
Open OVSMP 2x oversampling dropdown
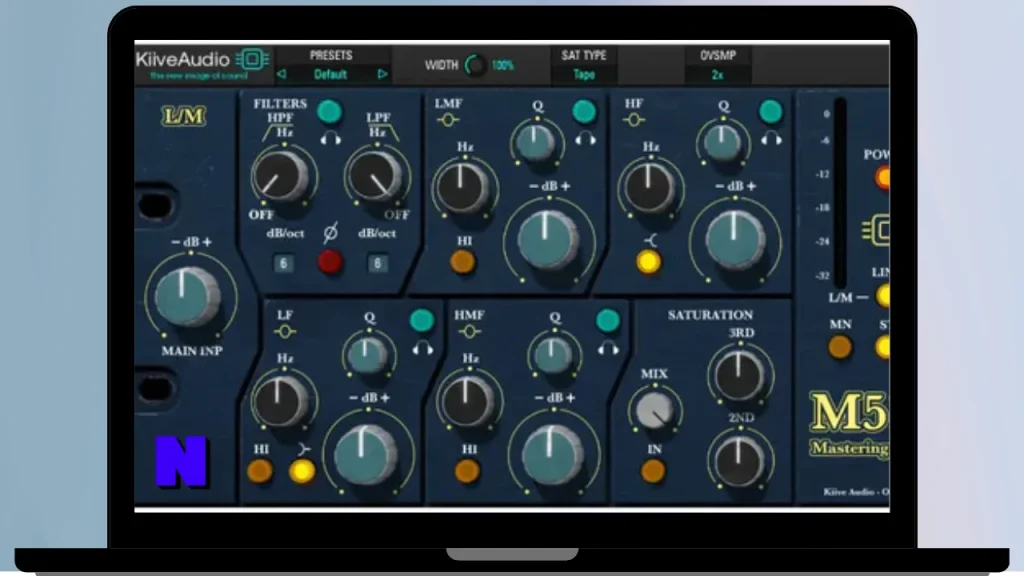718,75
